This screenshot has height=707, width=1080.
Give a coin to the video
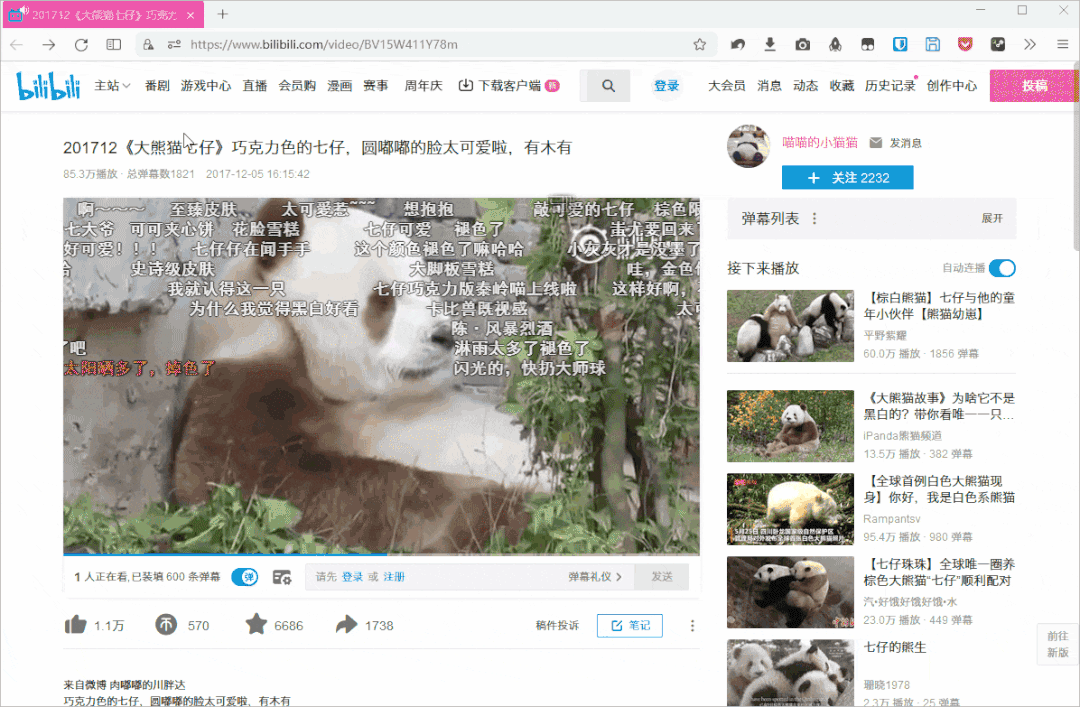click(165, 625)
